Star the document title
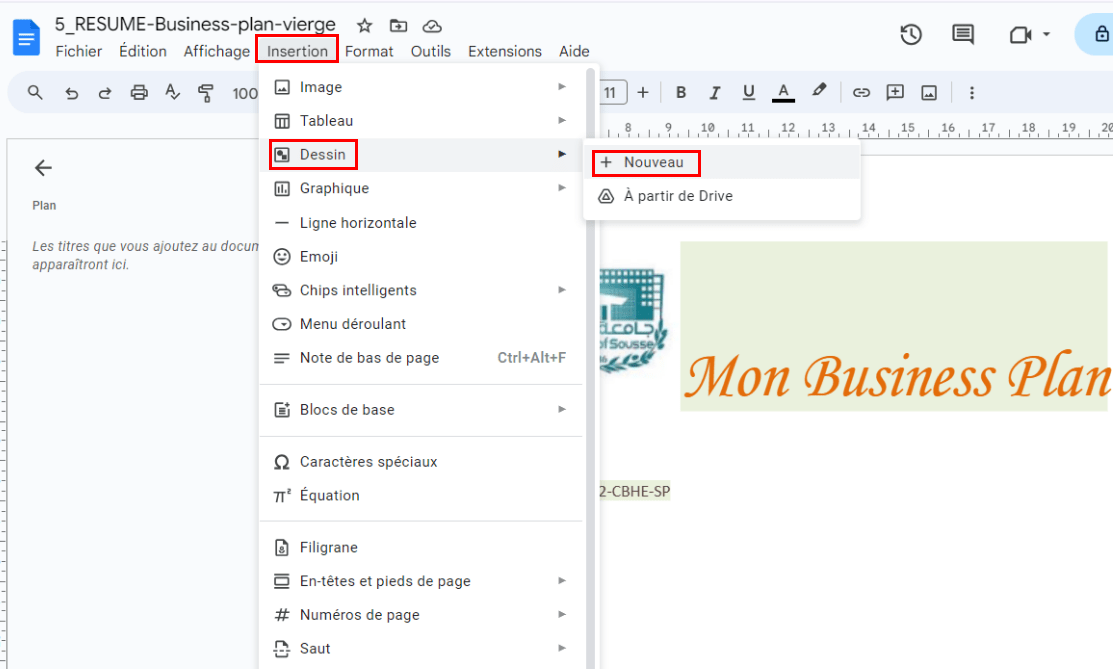 (364, 26)
